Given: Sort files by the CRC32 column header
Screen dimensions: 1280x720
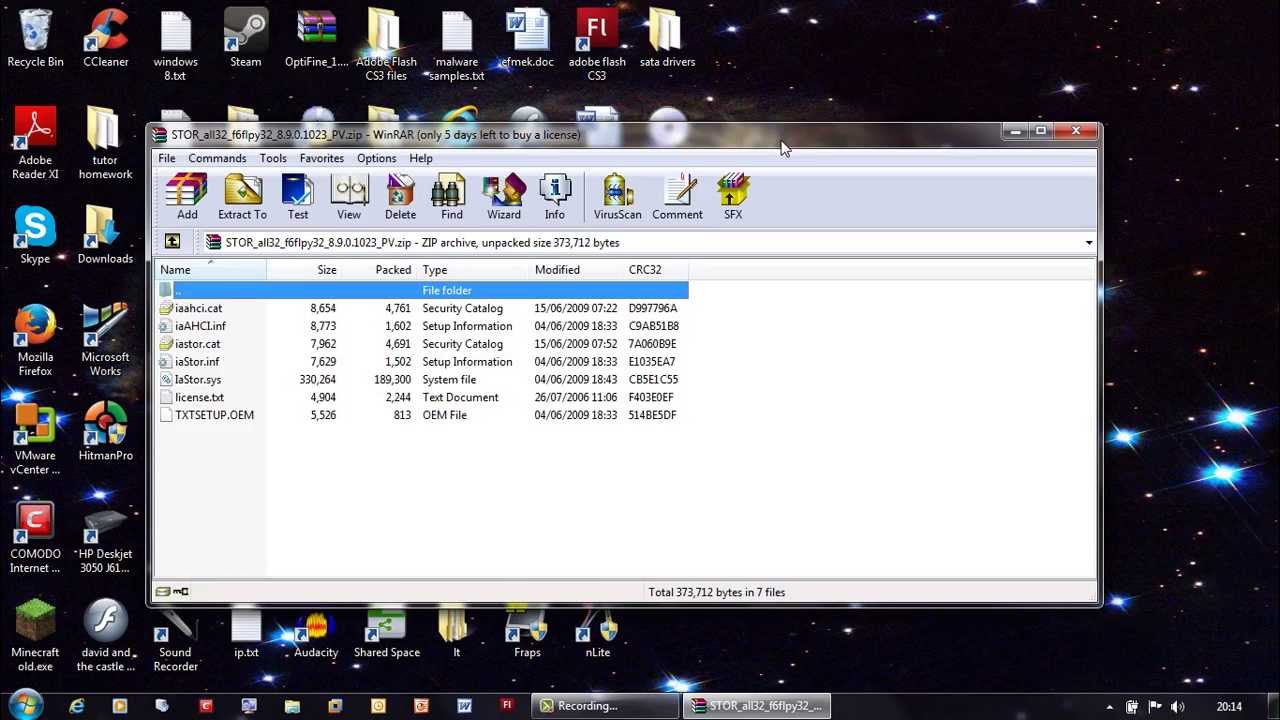Looking at the screenshot, I should point(656,270).
